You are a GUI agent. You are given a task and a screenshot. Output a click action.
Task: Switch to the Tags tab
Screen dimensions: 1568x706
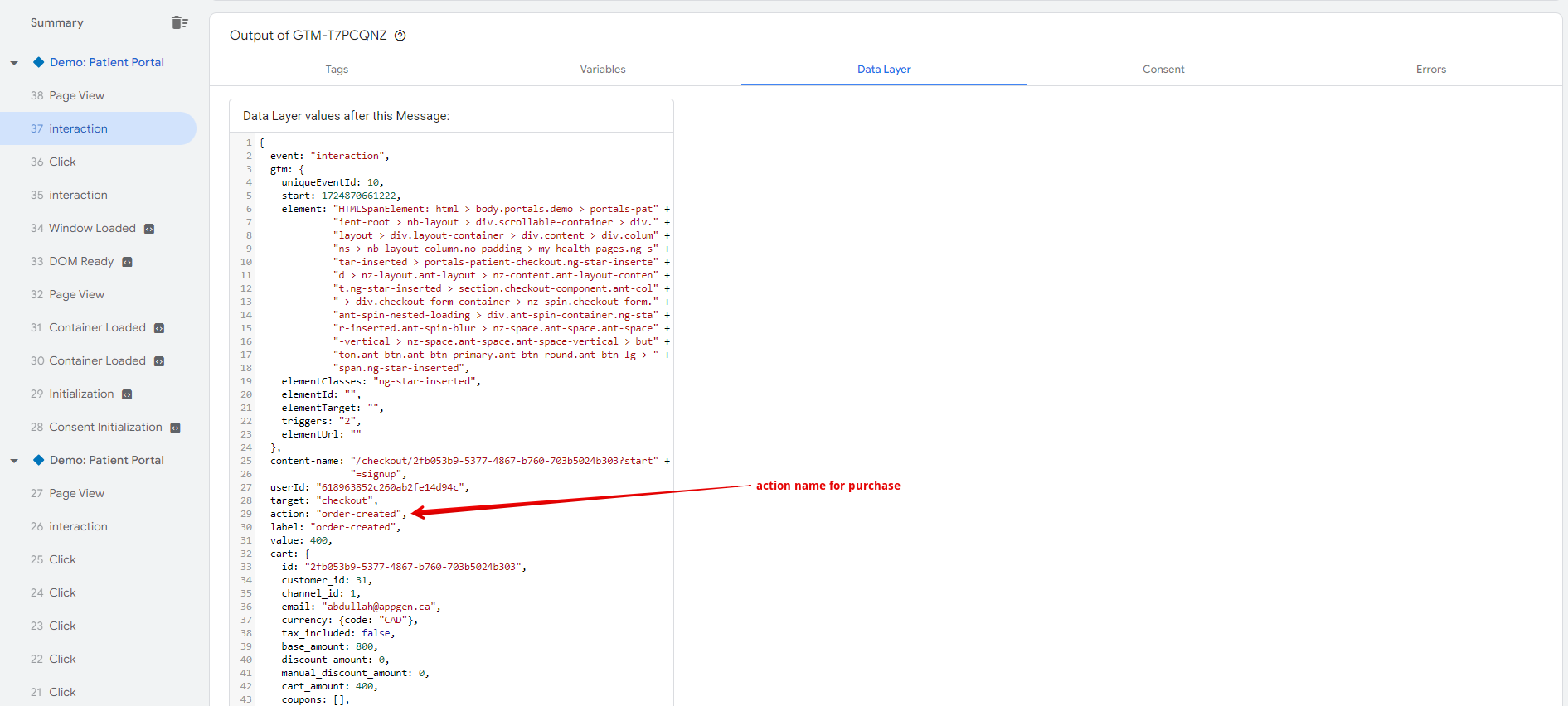point(337,70)
